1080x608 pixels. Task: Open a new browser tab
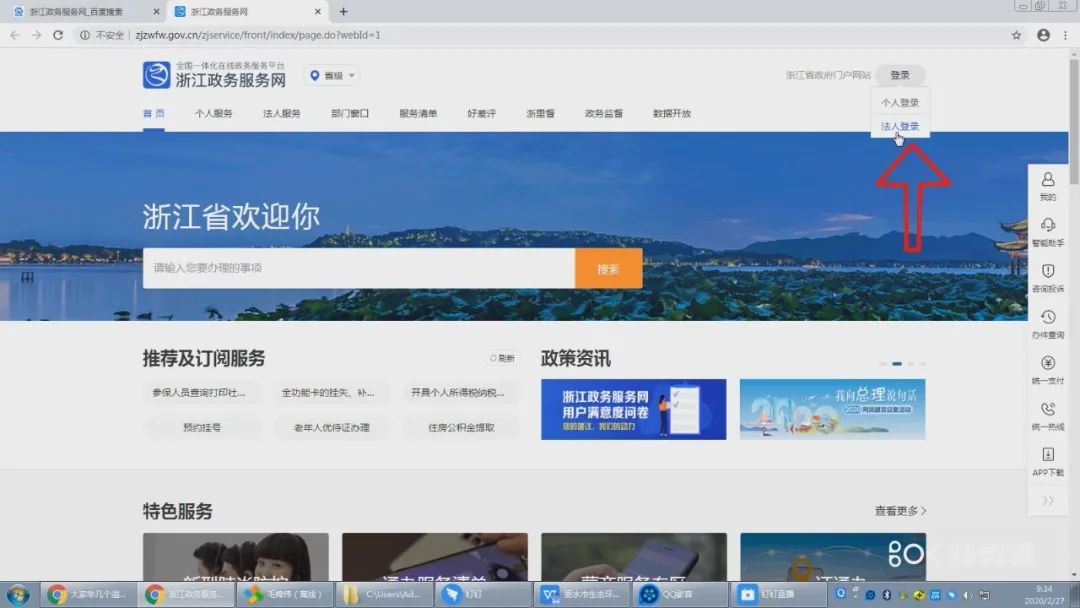click(x=343, y=12)
